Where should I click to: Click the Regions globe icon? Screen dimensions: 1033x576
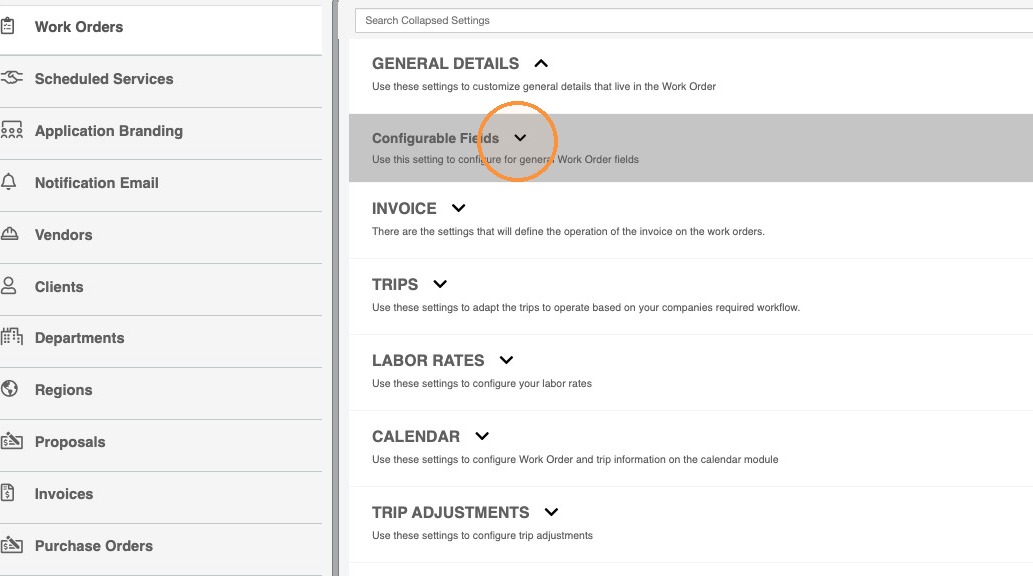point(9,389)
